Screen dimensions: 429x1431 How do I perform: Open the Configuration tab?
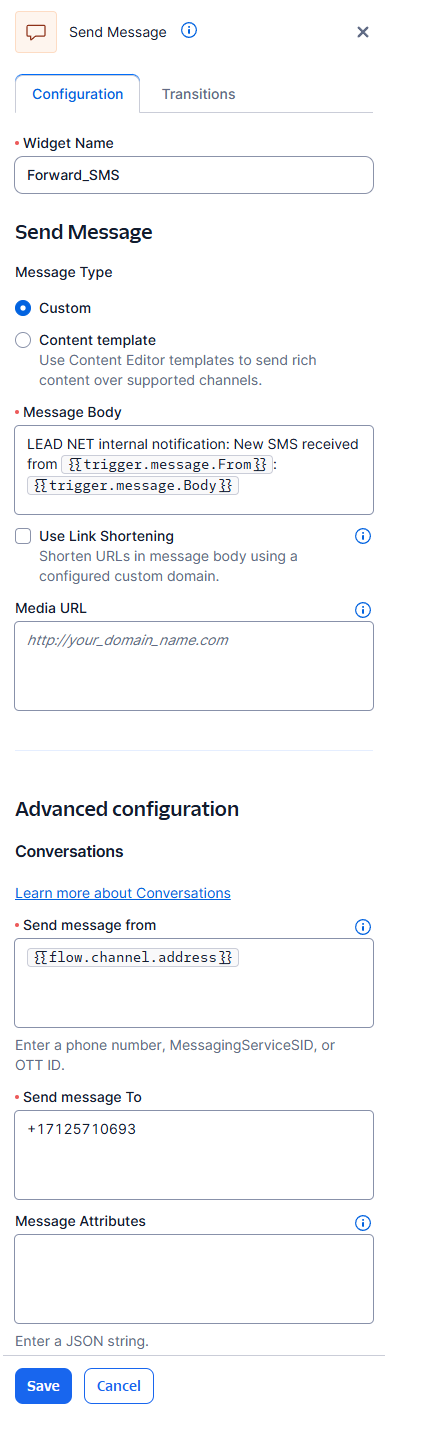click(78, 94)
